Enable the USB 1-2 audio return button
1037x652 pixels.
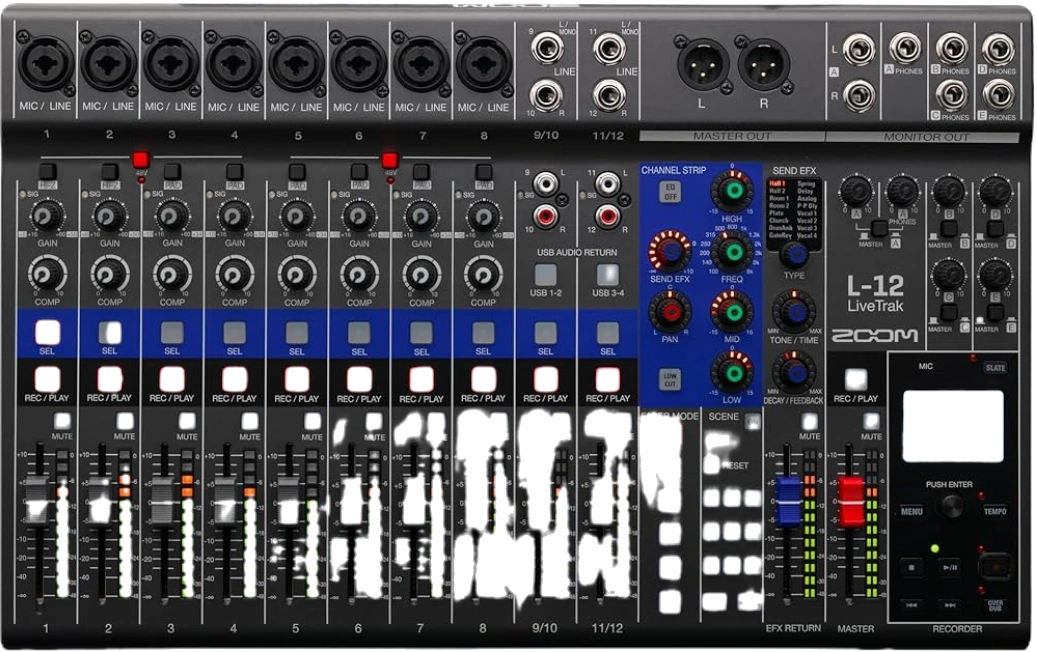coord(546,274)
